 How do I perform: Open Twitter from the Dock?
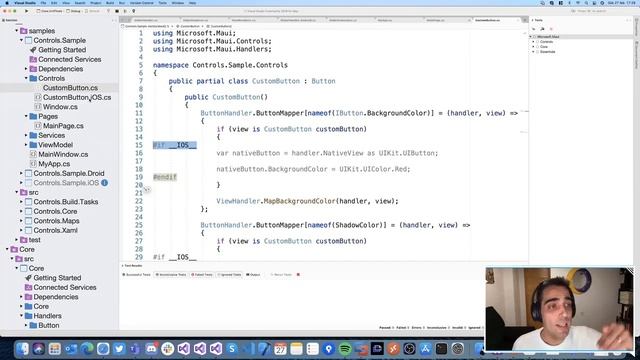pos(119,349)
